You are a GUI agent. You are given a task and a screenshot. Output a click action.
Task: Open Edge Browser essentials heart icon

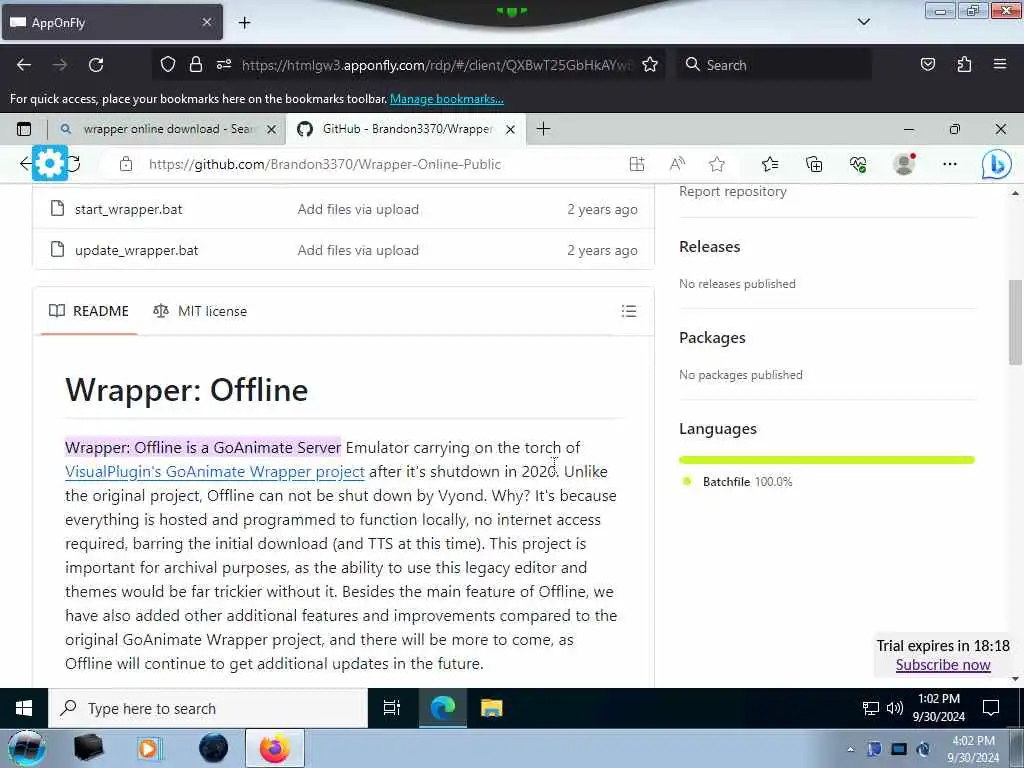(x=858, y=165)
